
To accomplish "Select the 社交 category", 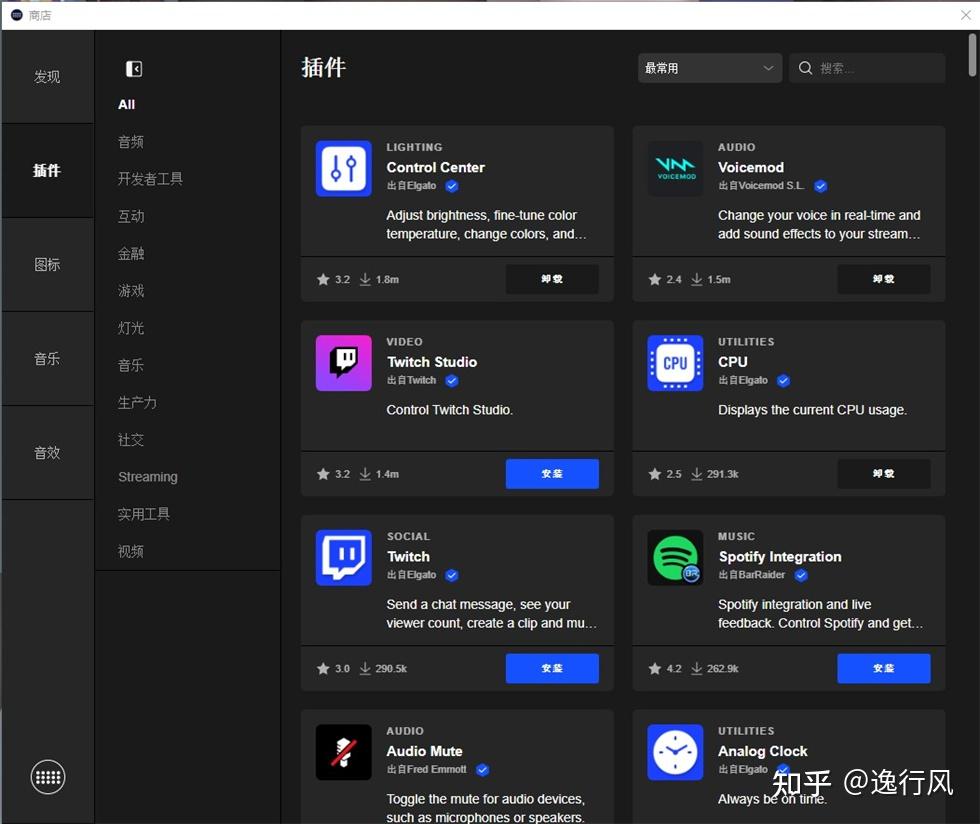I will pos(131,440).
